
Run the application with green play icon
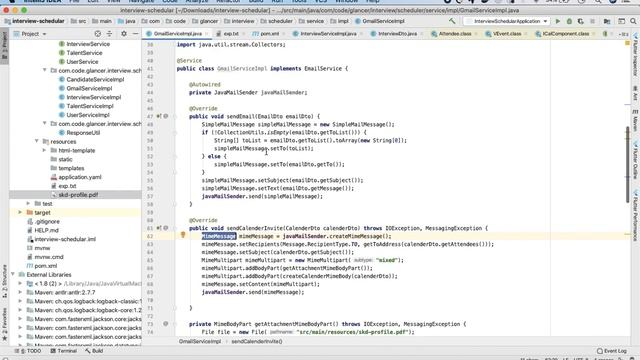[x=558, y=21]
